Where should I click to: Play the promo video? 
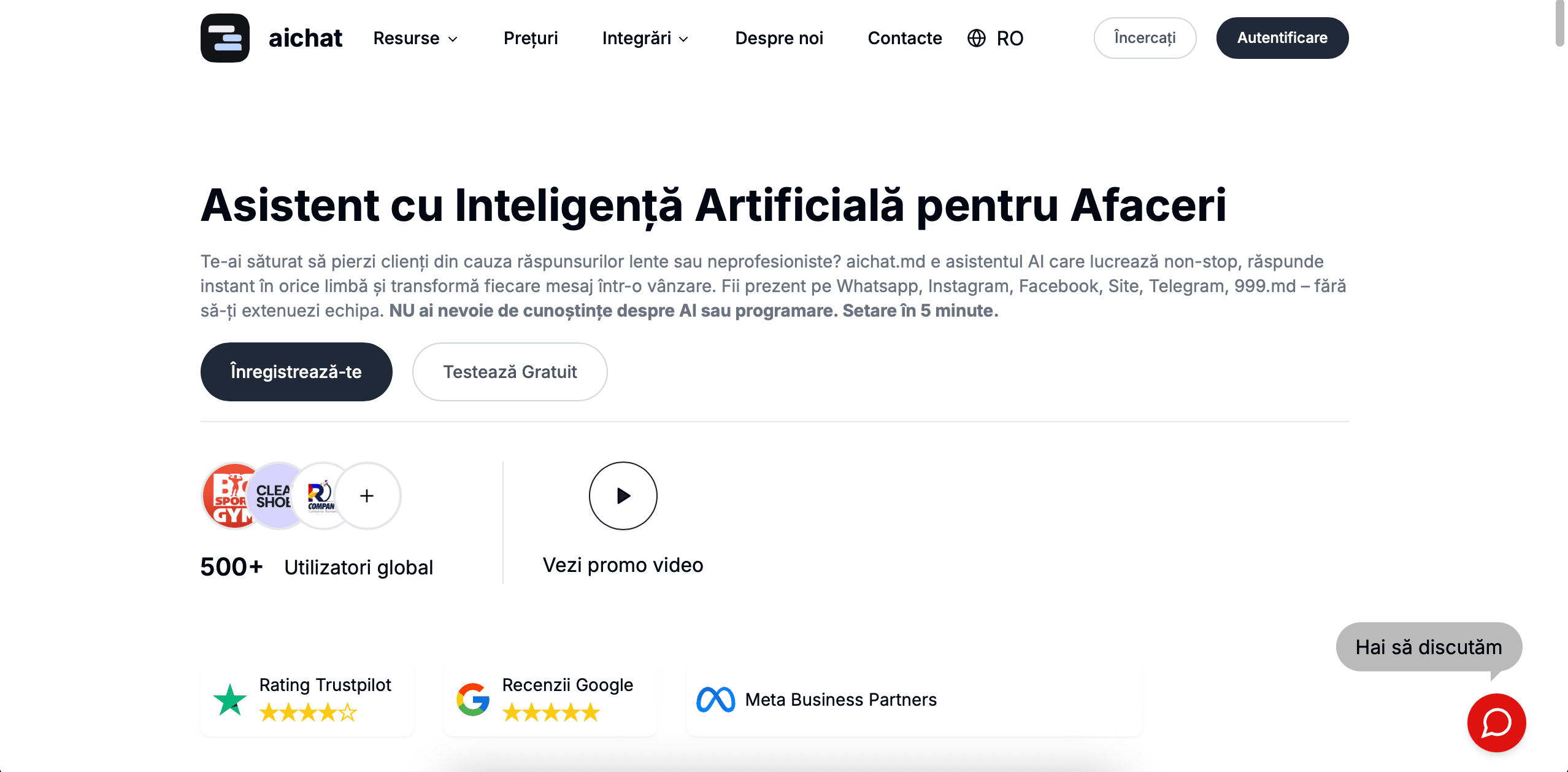623,496
